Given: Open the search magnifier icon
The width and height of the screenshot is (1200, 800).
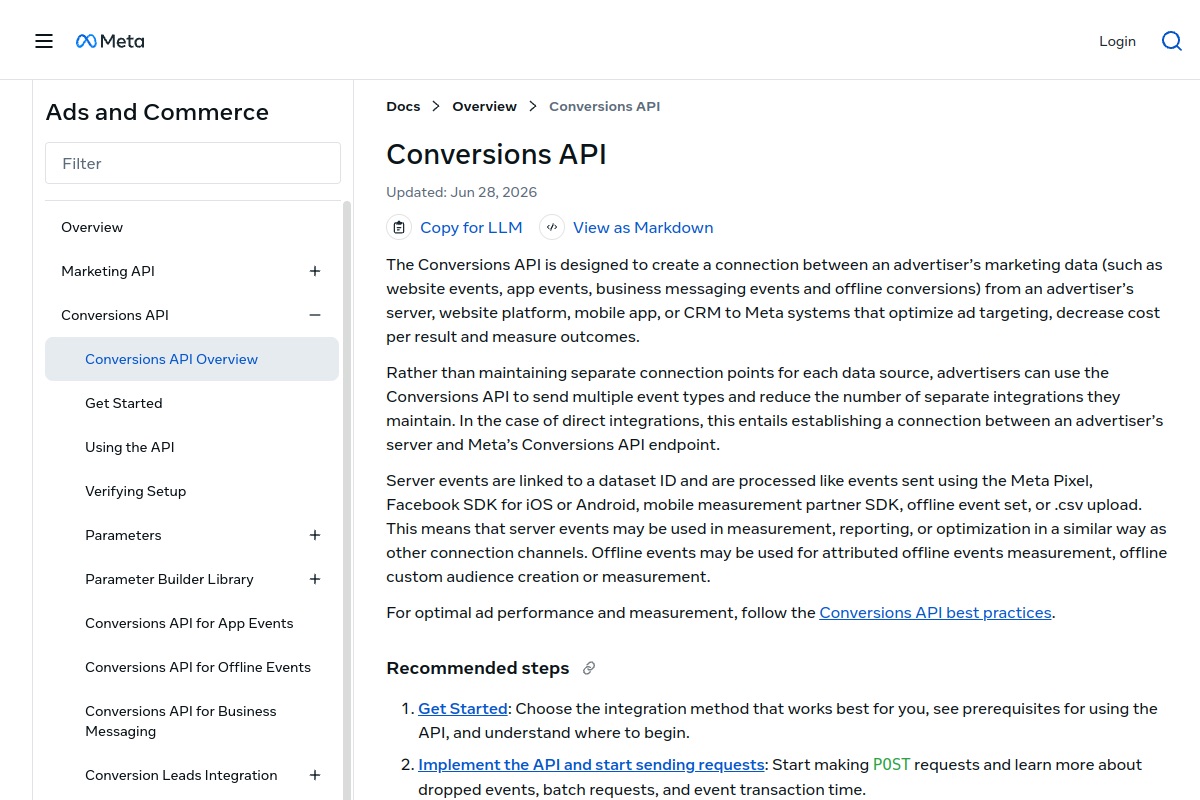Looking at the screenshot, I should pos(1172,41).
